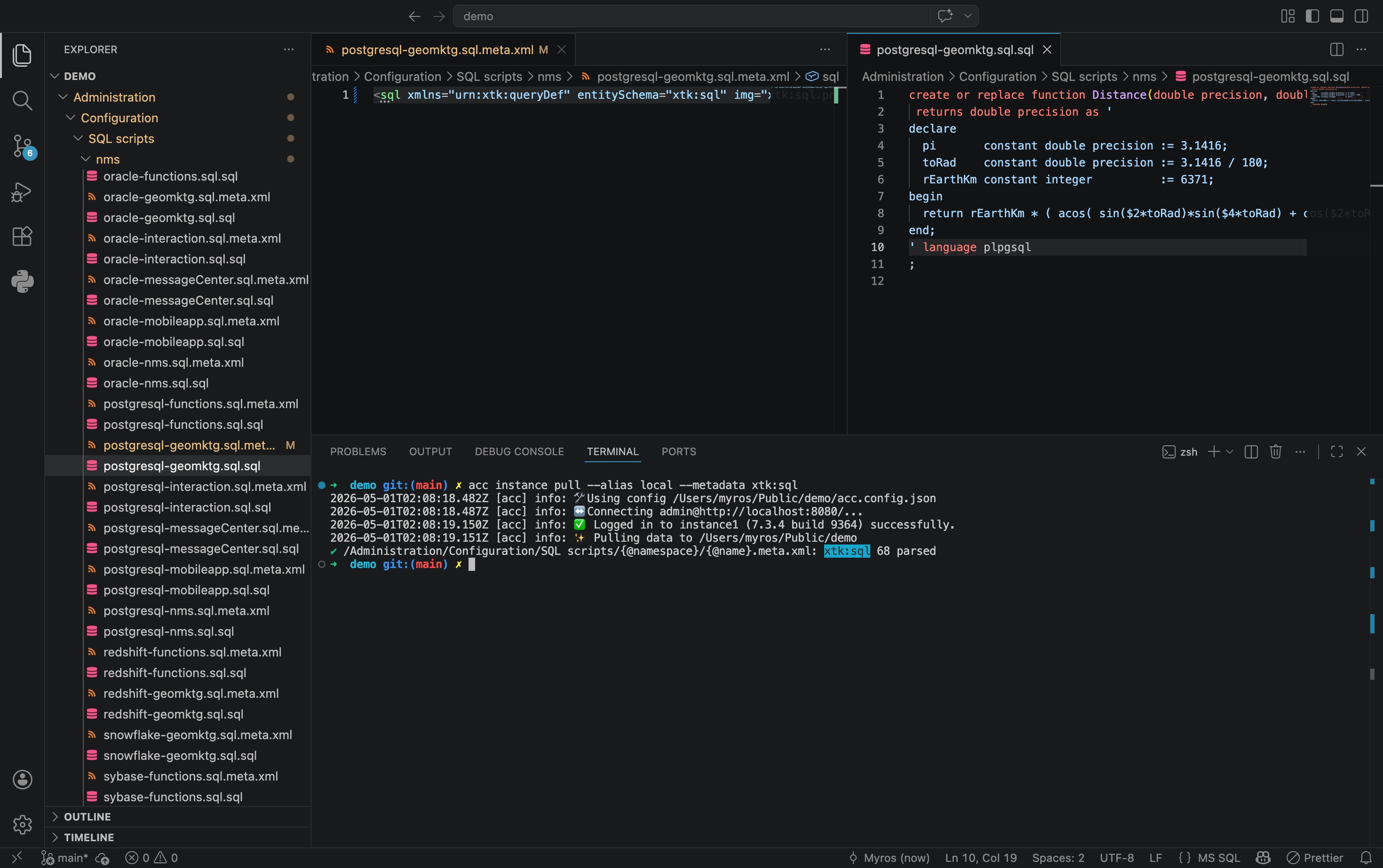Open the Accounts menu icon
This screenshot has width=1383, height=868.
(x=22, y=779)
